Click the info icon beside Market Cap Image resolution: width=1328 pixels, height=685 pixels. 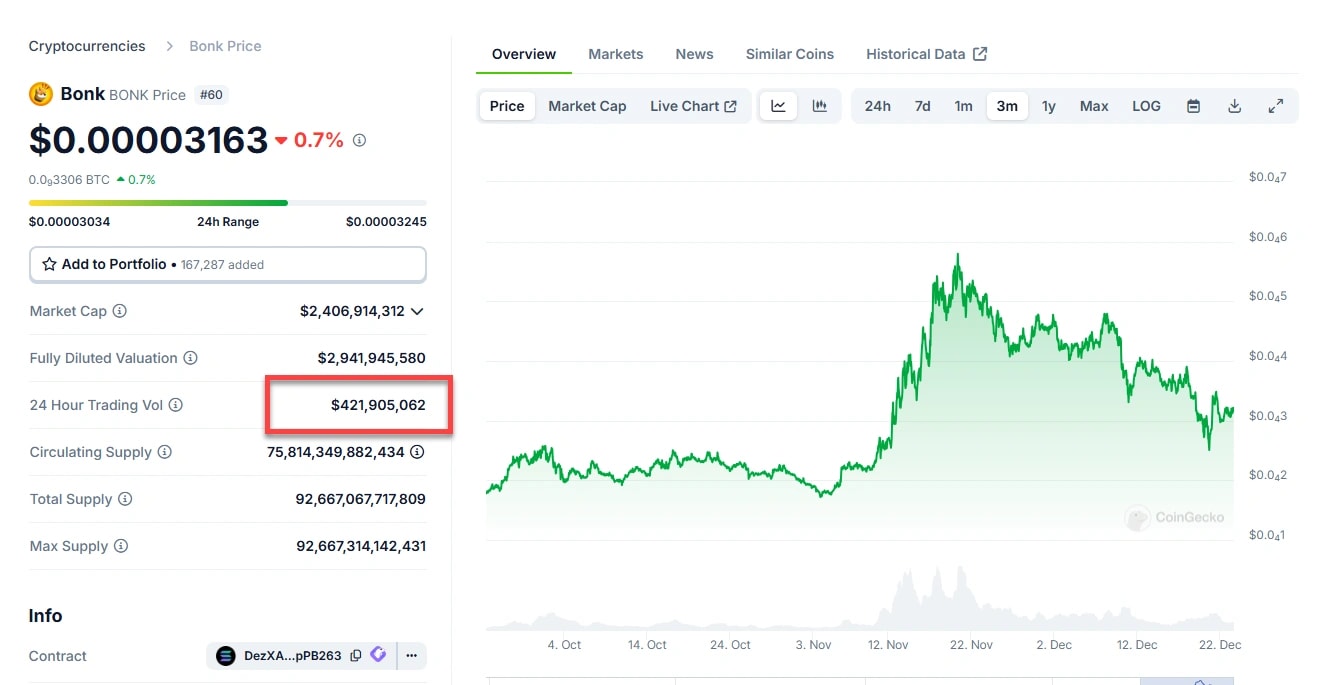pyautogui.click(x=120, y=311)
